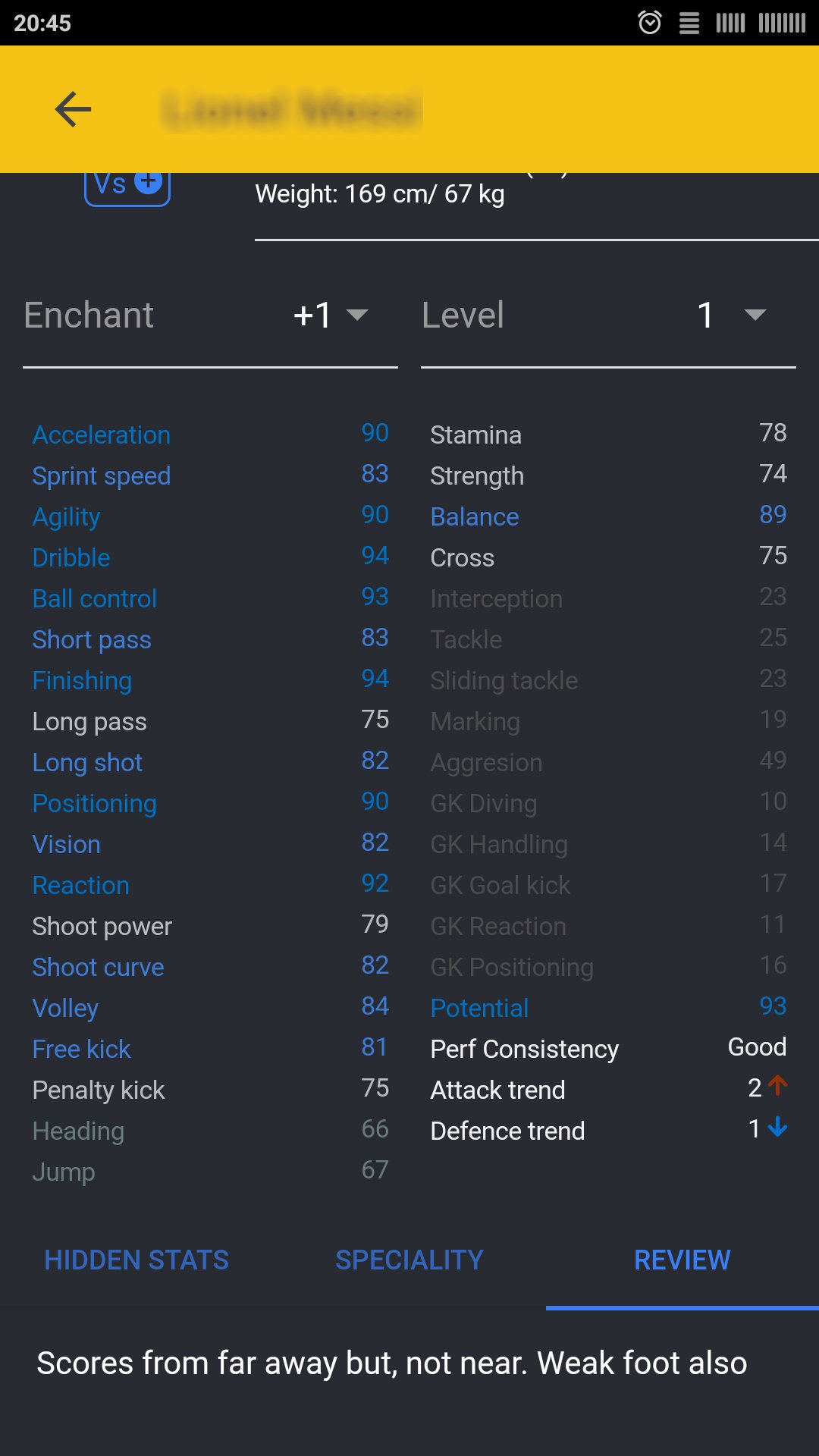The image size is (819, 1456).
Task: Tap the Acceleration stat label
Action: [102, 435]
